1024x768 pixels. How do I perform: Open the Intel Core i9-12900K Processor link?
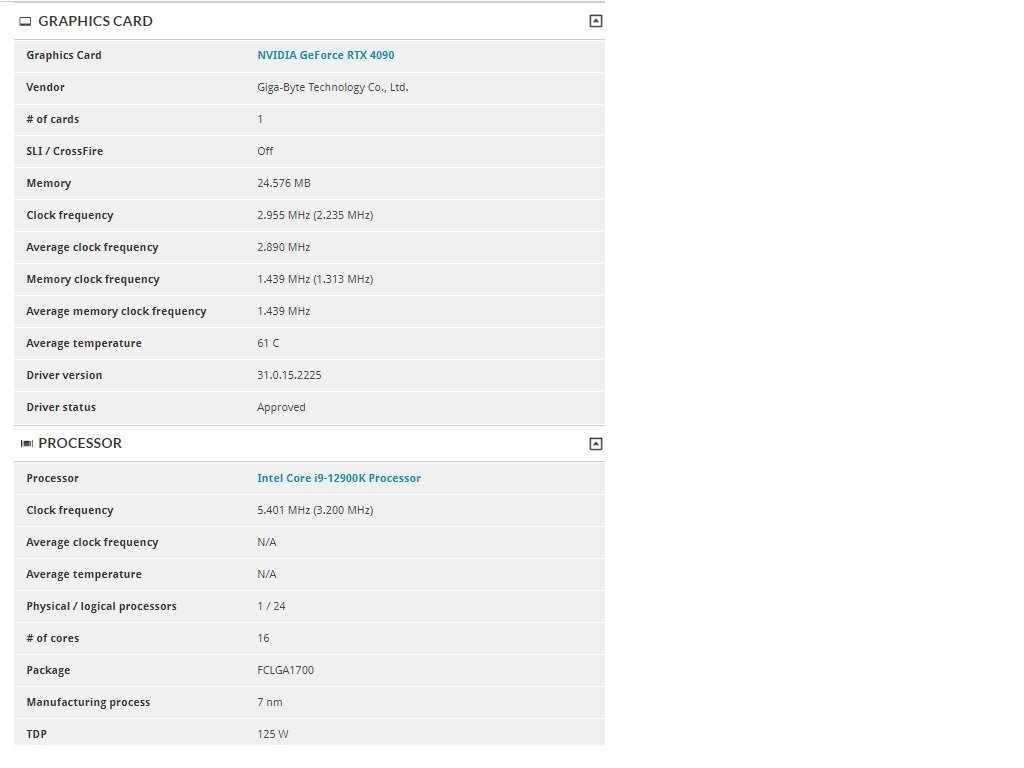(x=339, y=478)
